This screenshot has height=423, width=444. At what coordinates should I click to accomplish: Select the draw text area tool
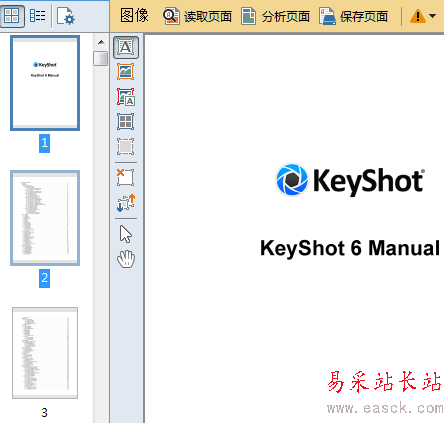(126, 47)
